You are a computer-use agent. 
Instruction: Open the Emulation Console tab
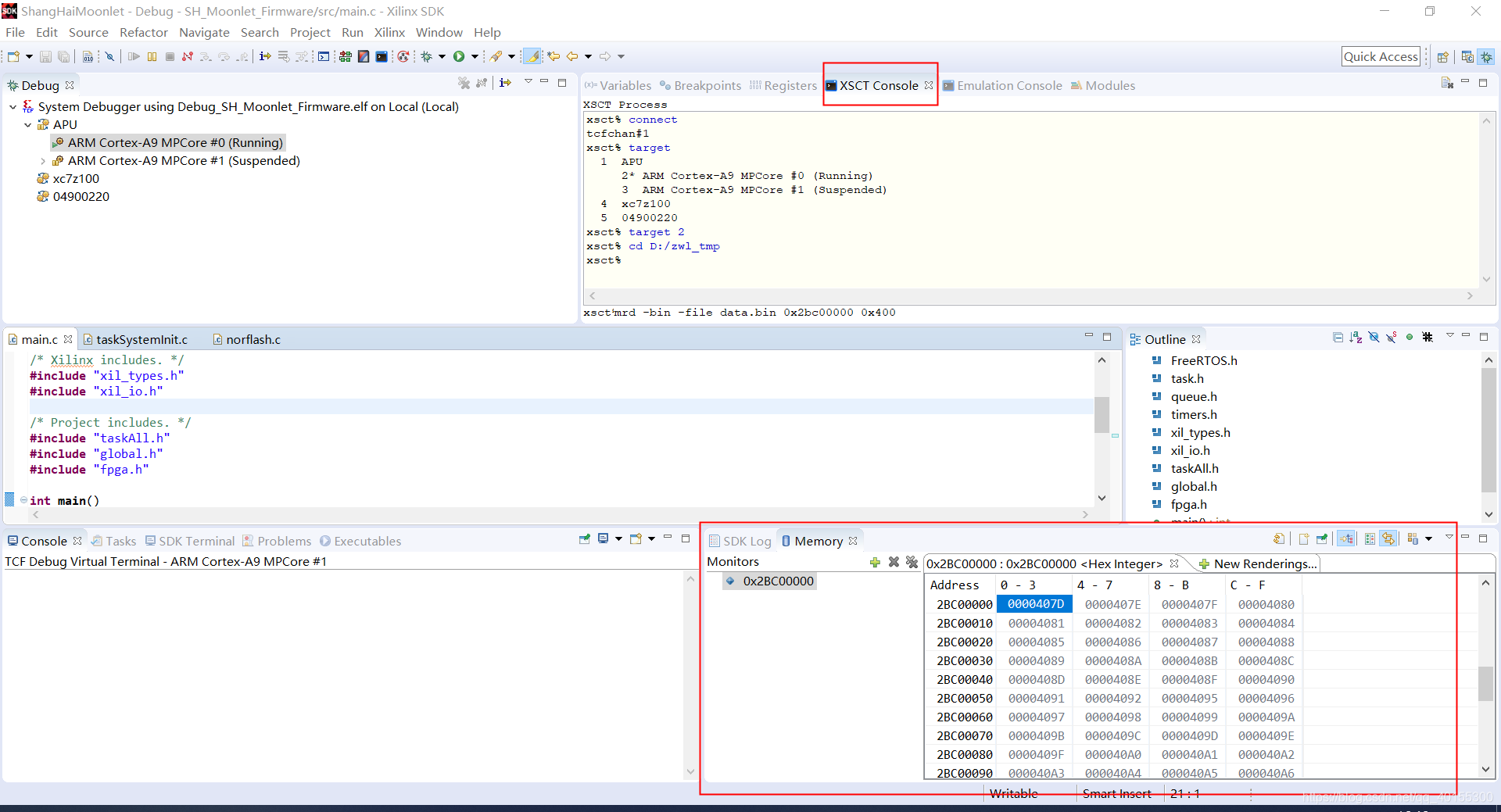tap(1010, 85)
